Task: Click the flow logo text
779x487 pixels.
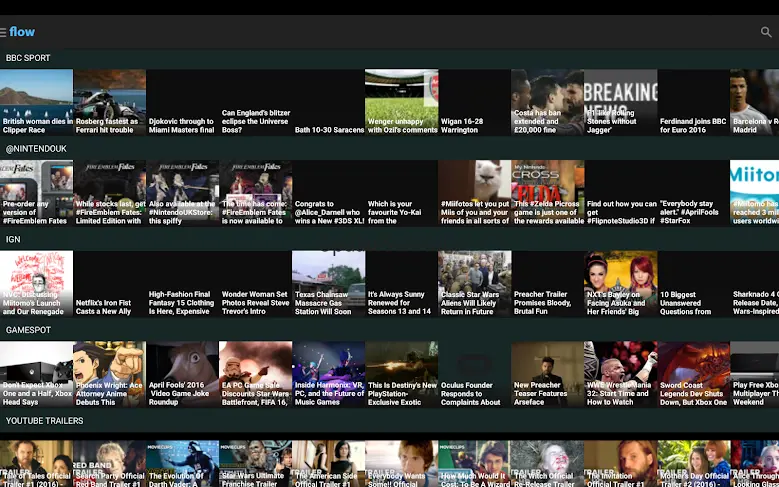Action: pos(22,32)
